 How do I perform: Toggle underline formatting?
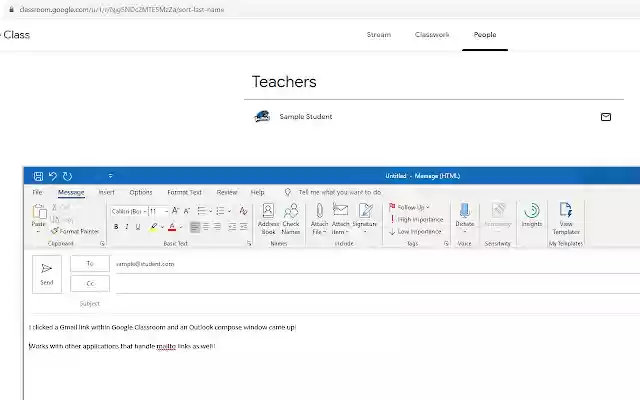(138, 227)
